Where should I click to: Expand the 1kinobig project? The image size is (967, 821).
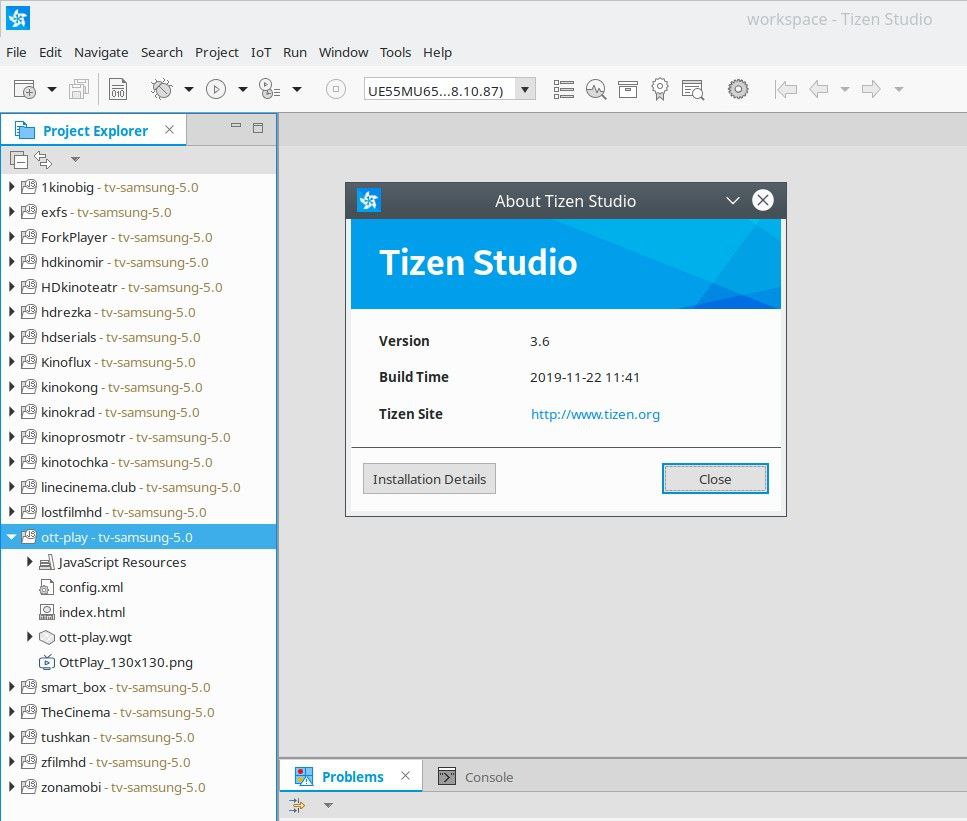(x=12, y=187)
